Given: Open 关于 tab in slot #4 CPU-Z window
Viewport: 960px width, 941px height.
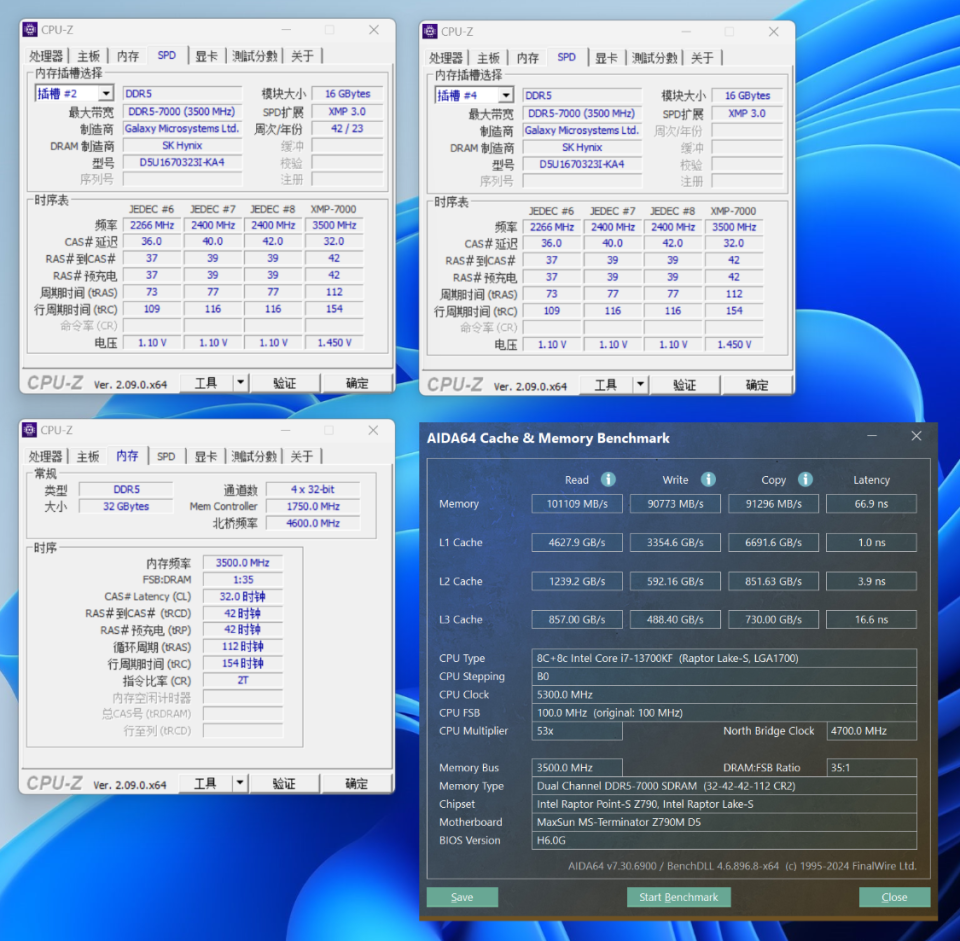Looking at the screenshot, I should [x=702, y=58].
